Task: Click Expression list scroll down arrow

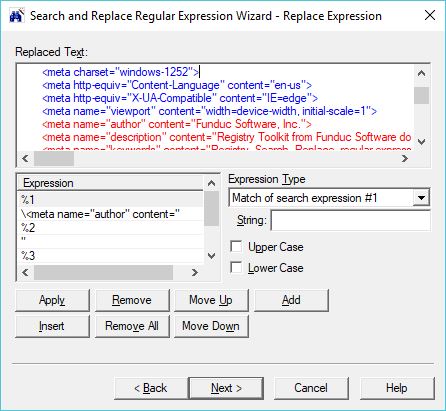Action: point(211,256)
